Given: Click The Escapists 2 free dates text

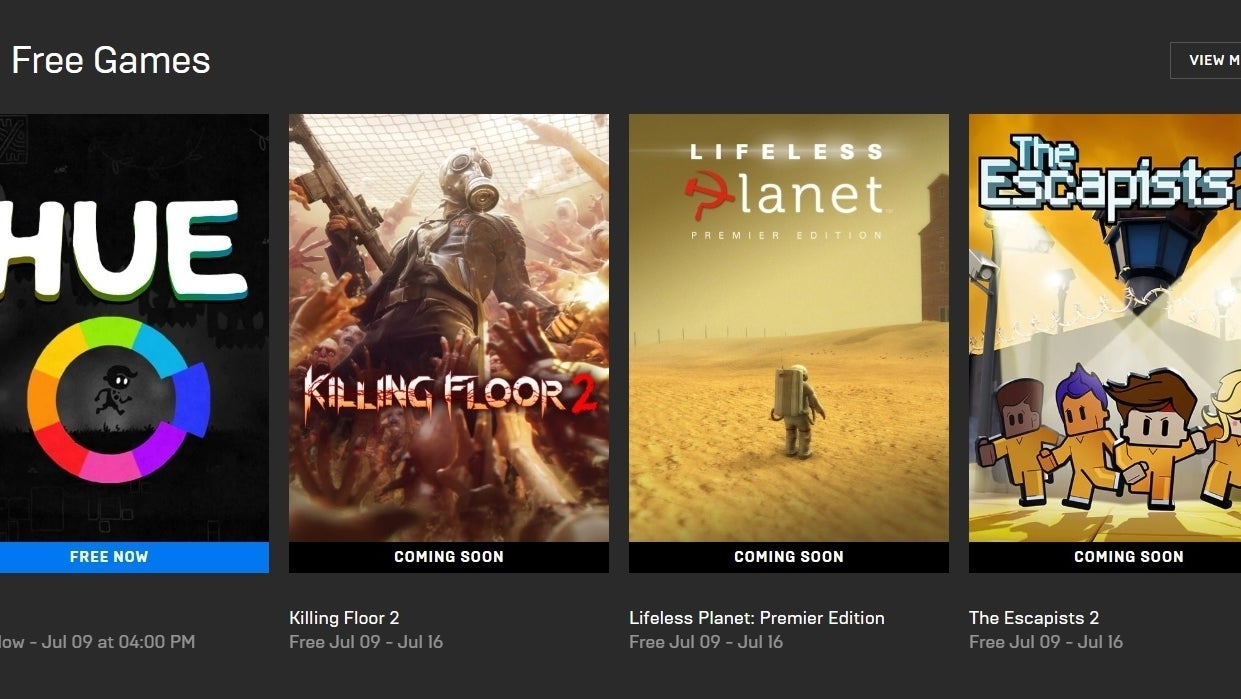Looking at the screenshot, I should (x=1046, y=642).
